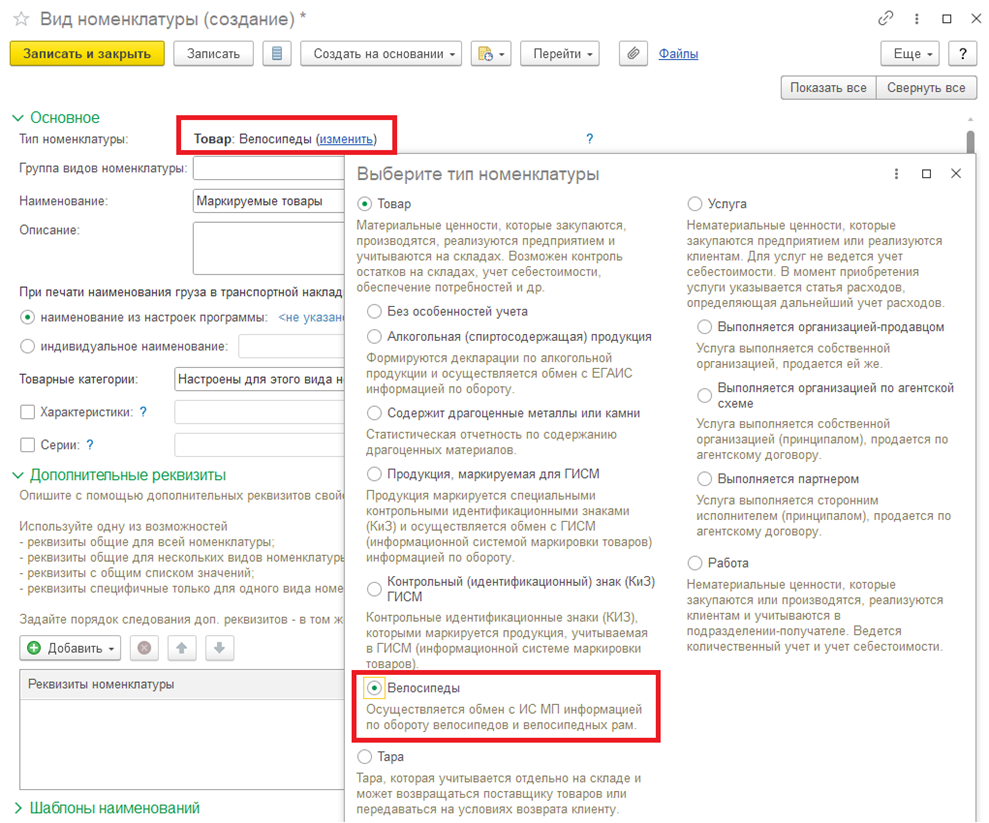
Task: Click the Наименование field with Маркируемые товары
Action: pyautogui.click(x=269, y=201)
